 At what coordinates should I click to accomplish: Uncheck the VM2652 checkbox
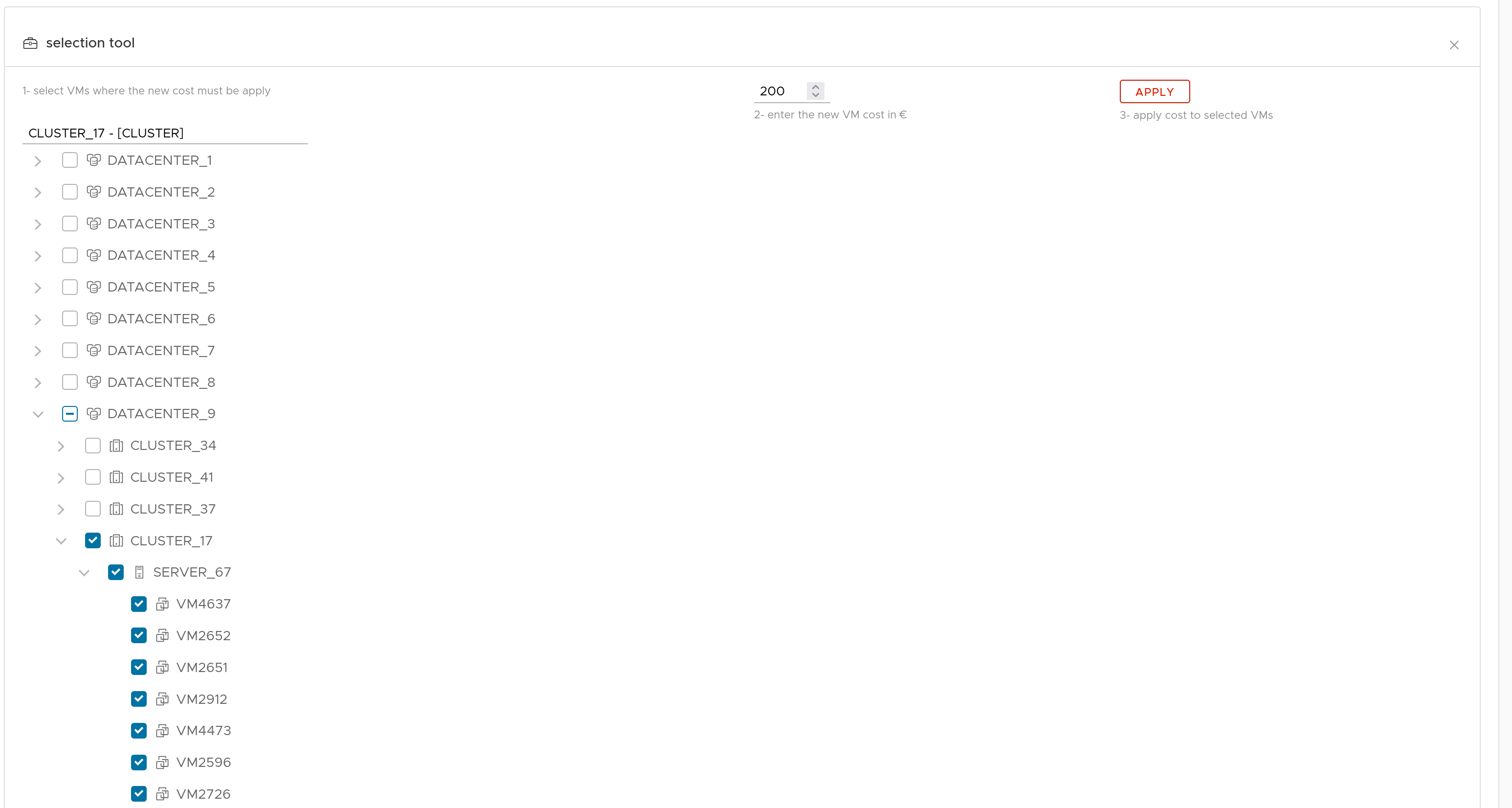coord(139,635)
